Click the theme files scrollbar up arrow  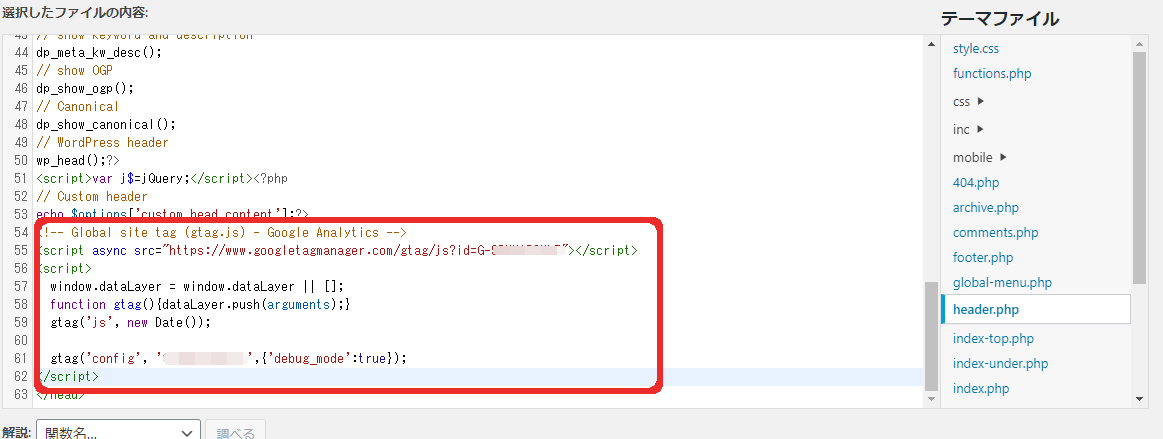1140,44
